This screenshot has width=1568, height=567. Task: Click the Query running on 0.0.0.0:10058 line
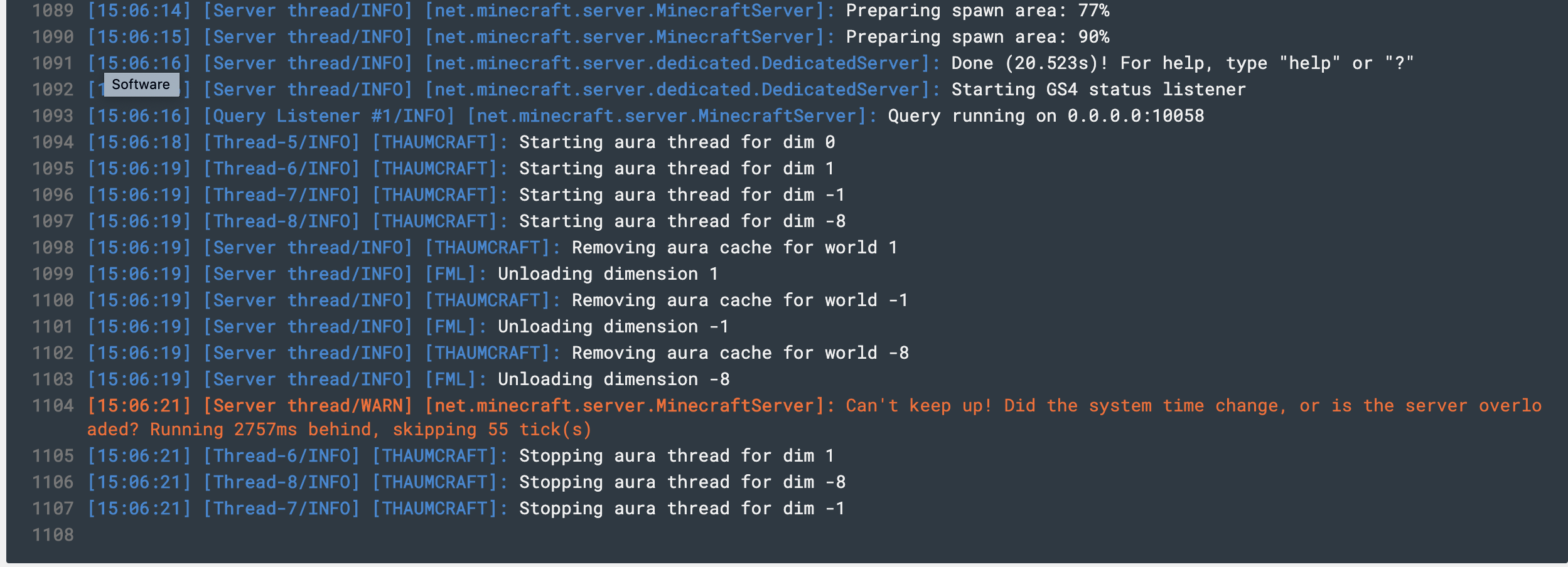(1046, 116)
